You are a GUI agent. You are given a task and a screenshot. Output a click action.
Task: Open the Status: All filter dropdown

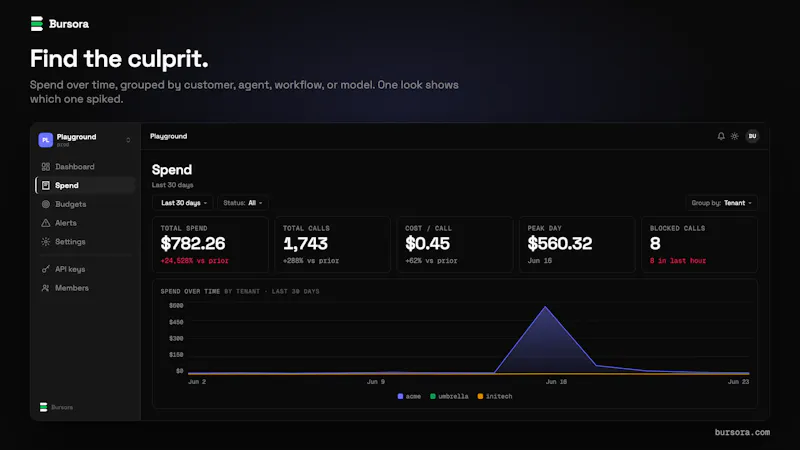pos(243,203)
